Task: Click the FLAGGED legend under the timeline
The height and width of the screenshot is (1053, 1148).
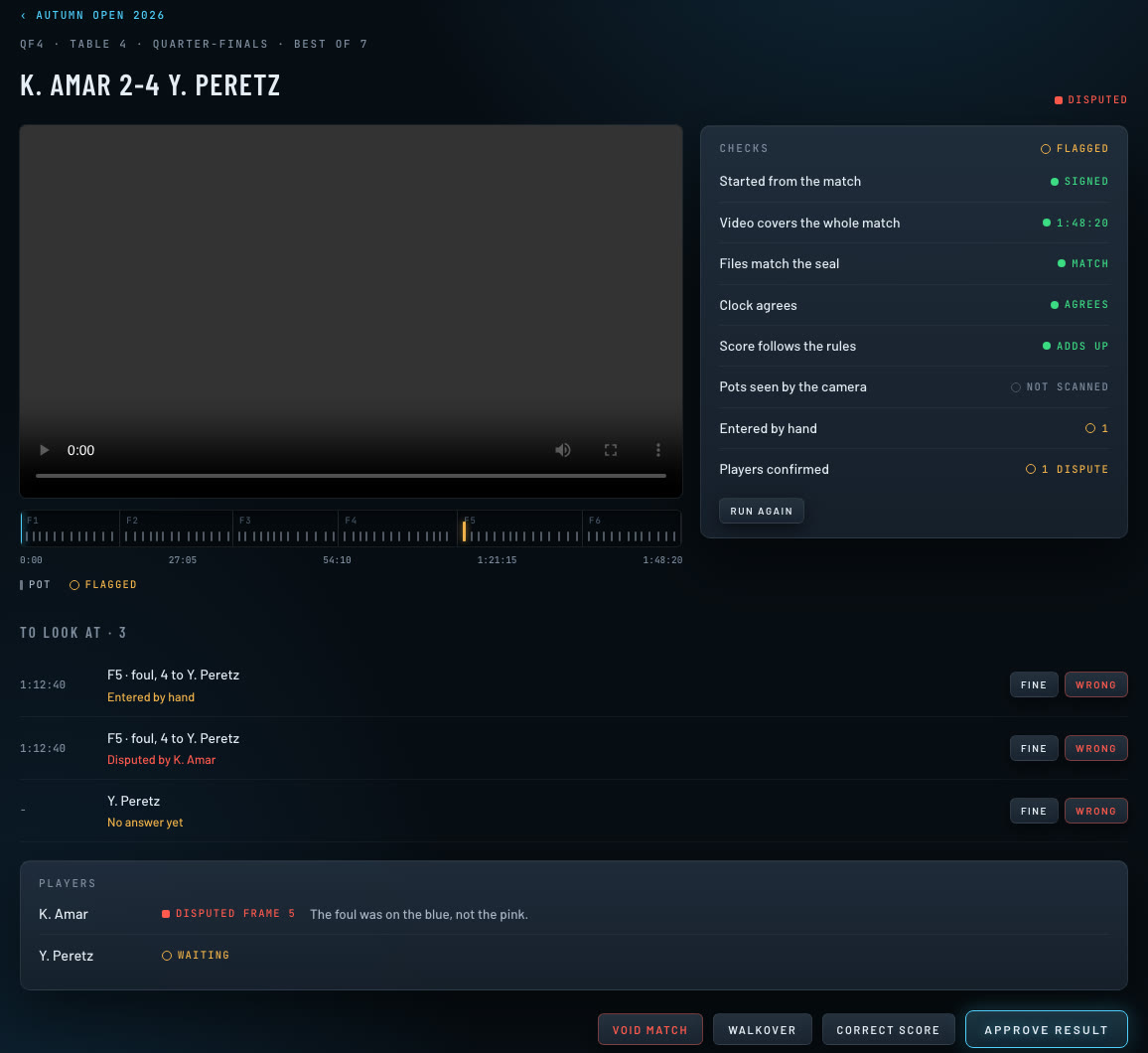Action: pyautogui.click(x=103, y=584)
